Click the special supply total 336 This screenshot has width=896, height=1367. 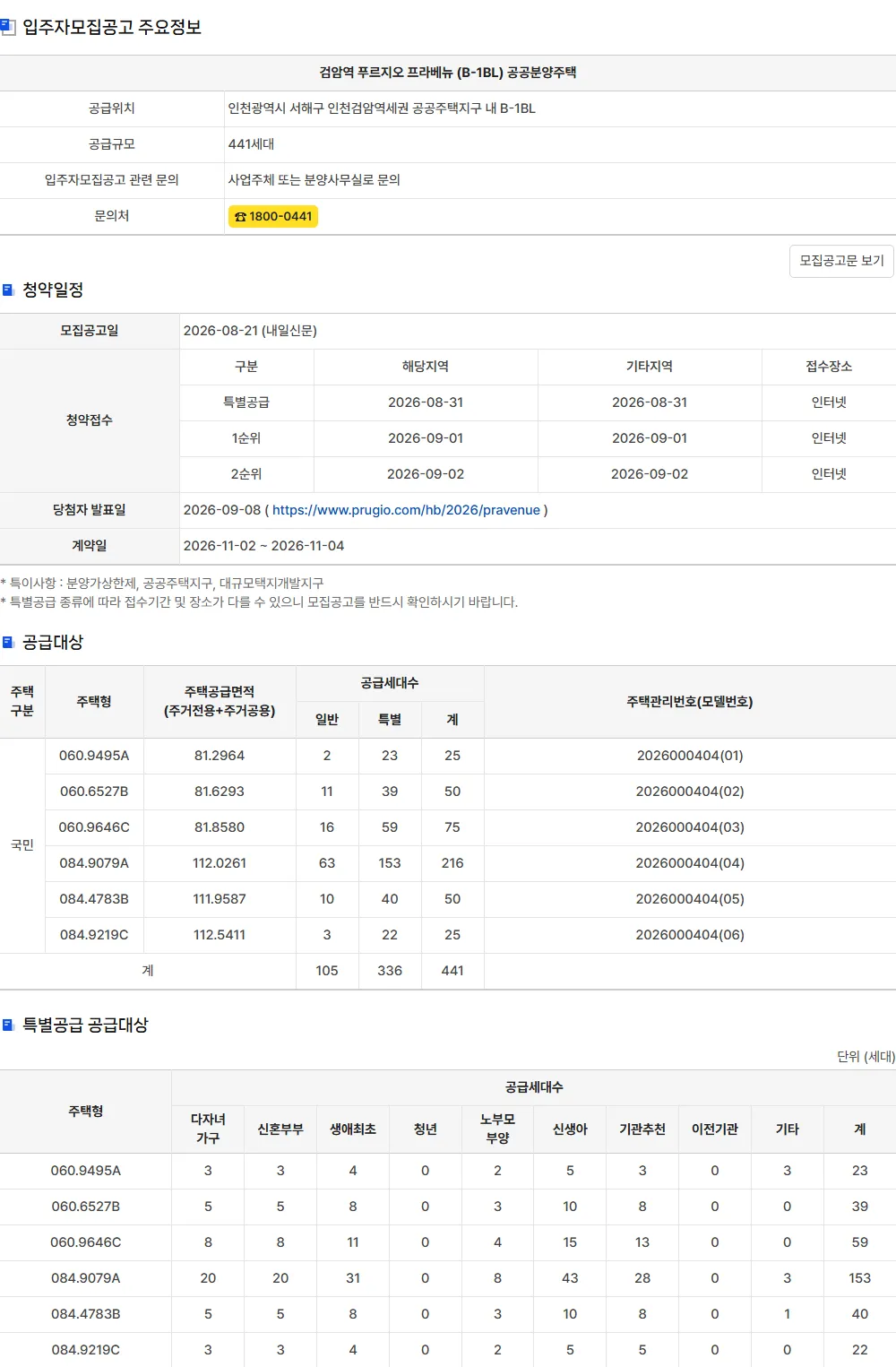tap(390, 971)
